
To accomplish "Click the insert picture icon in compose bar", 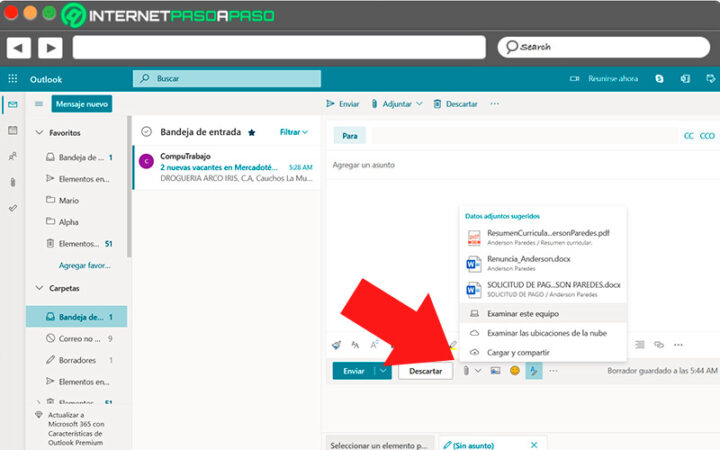I will 495,370.
